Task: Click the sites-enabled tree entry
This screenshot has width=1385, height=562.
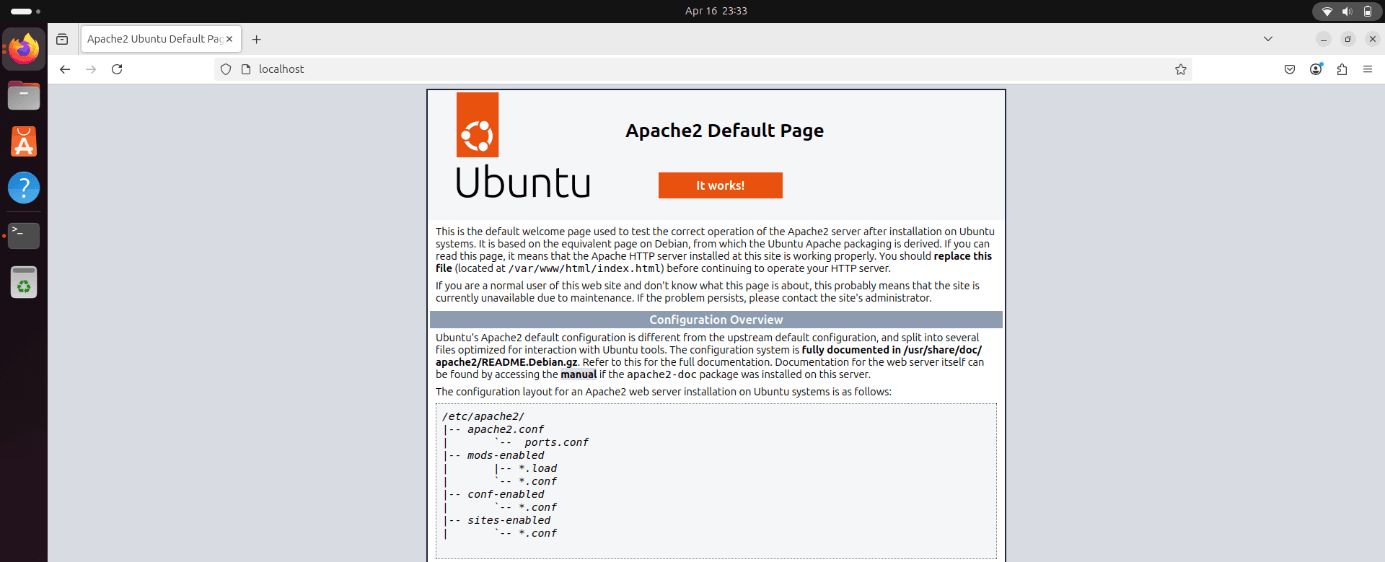Action: pyautogui.click(x=508, y=520)
